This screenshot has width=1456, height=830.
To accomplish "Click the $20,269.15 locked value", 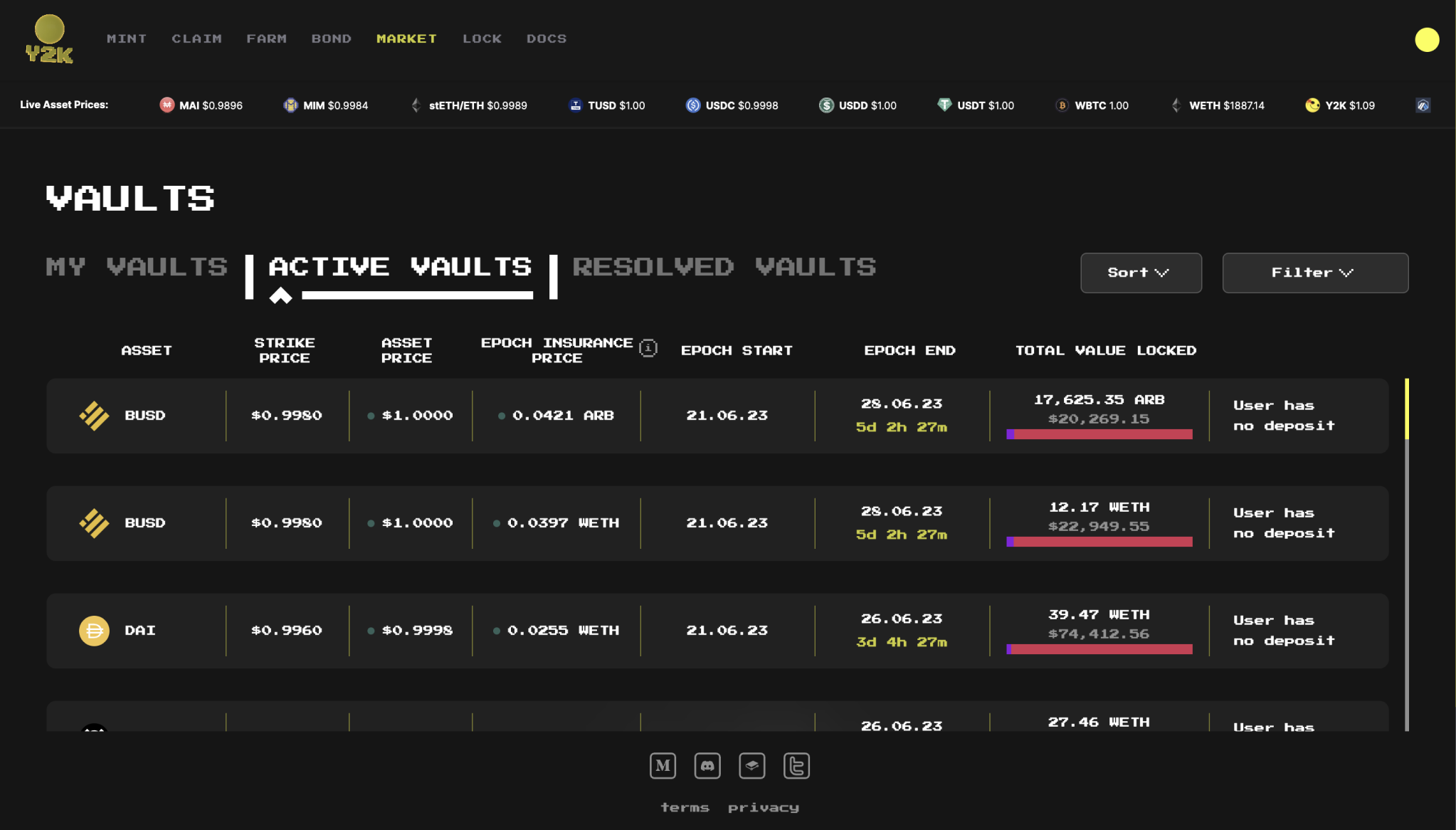I will pos(1098,419).
